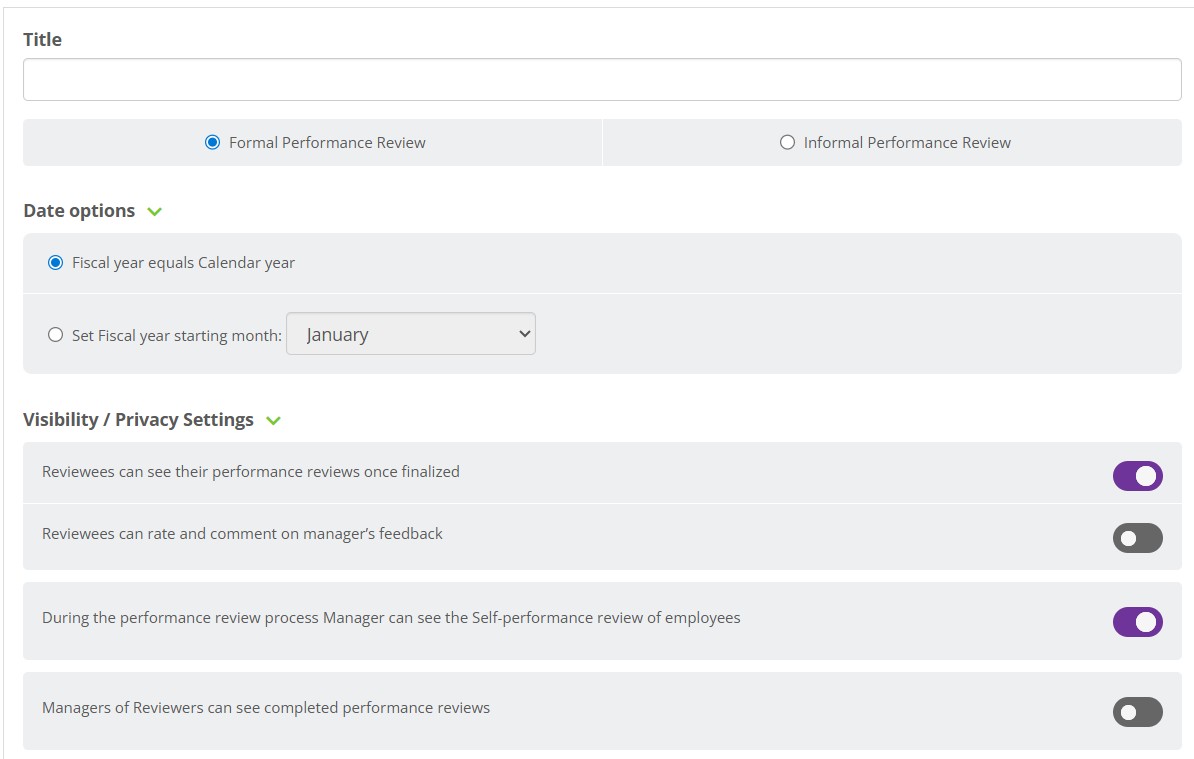1194x759 pixels.
Task: Click the Date options heading text
Action: [79, 211]
